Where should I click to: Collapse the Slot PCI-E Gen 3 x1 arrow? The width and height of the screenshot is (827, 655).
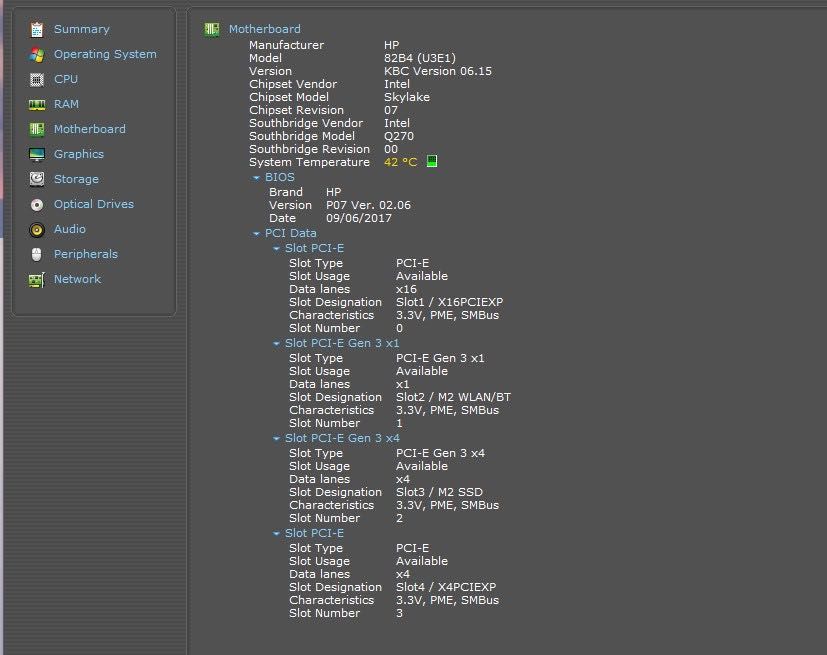click(276, 343)
